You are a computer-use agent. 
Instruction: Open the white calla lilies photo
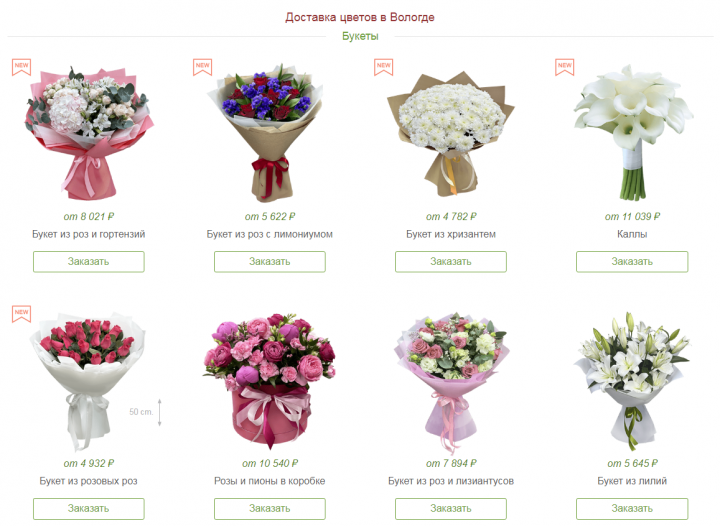(x=633, y=132)
